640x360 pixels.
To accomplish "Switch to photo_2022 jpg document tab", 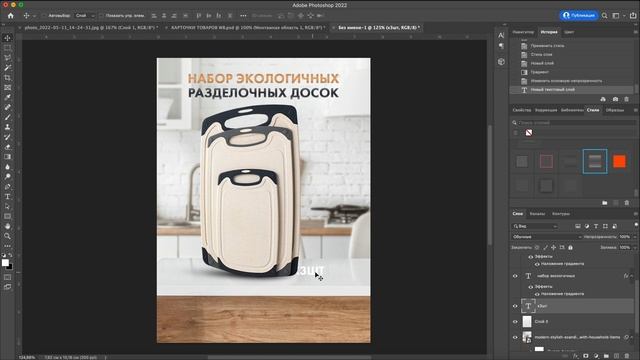I will (91, 27).
